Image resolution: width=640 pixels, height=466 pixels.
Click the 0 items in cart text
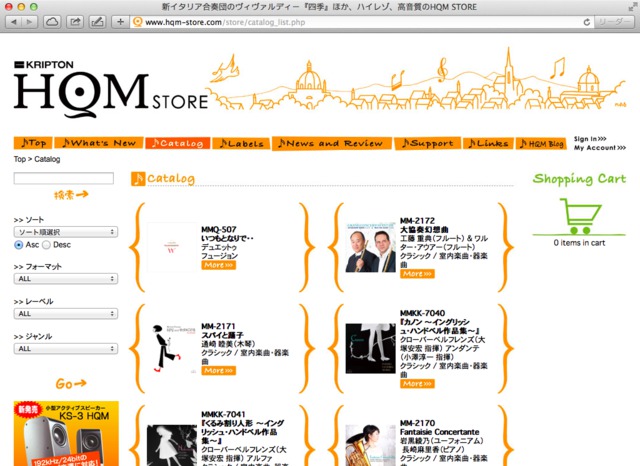(x=579, y=243)
